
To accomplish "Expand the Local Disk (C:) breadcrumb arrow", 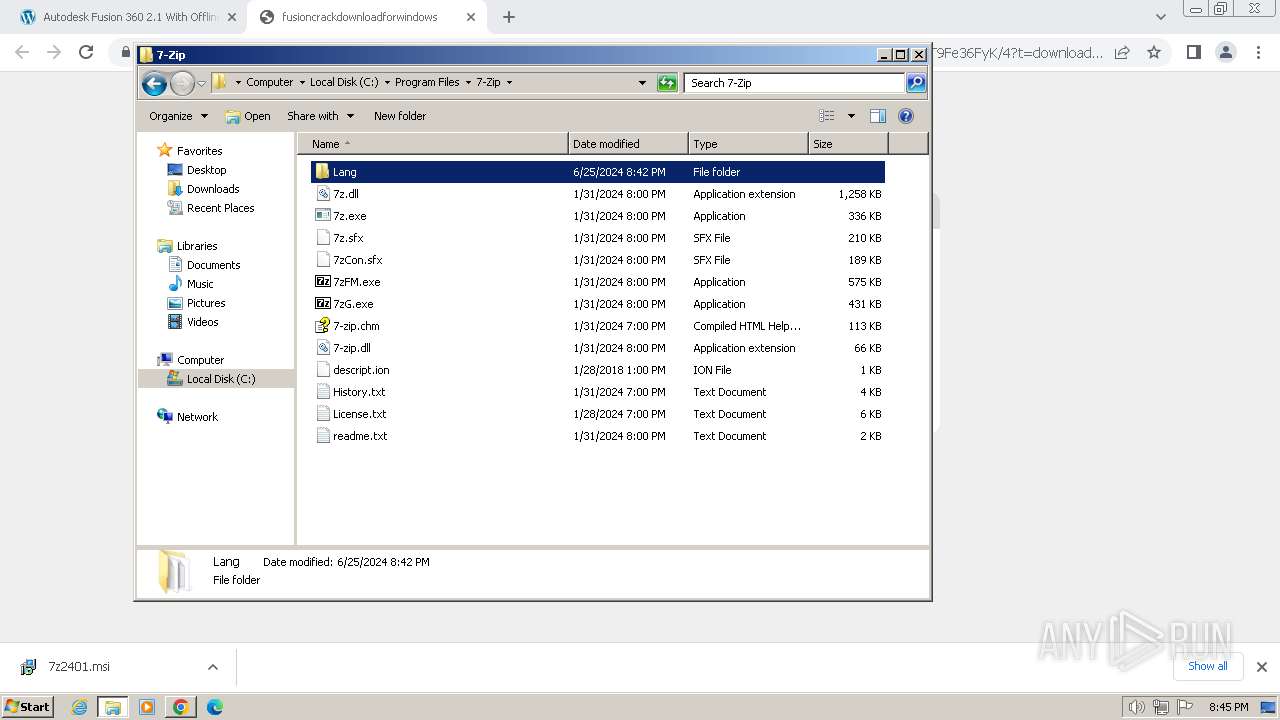I will [387, 83].
